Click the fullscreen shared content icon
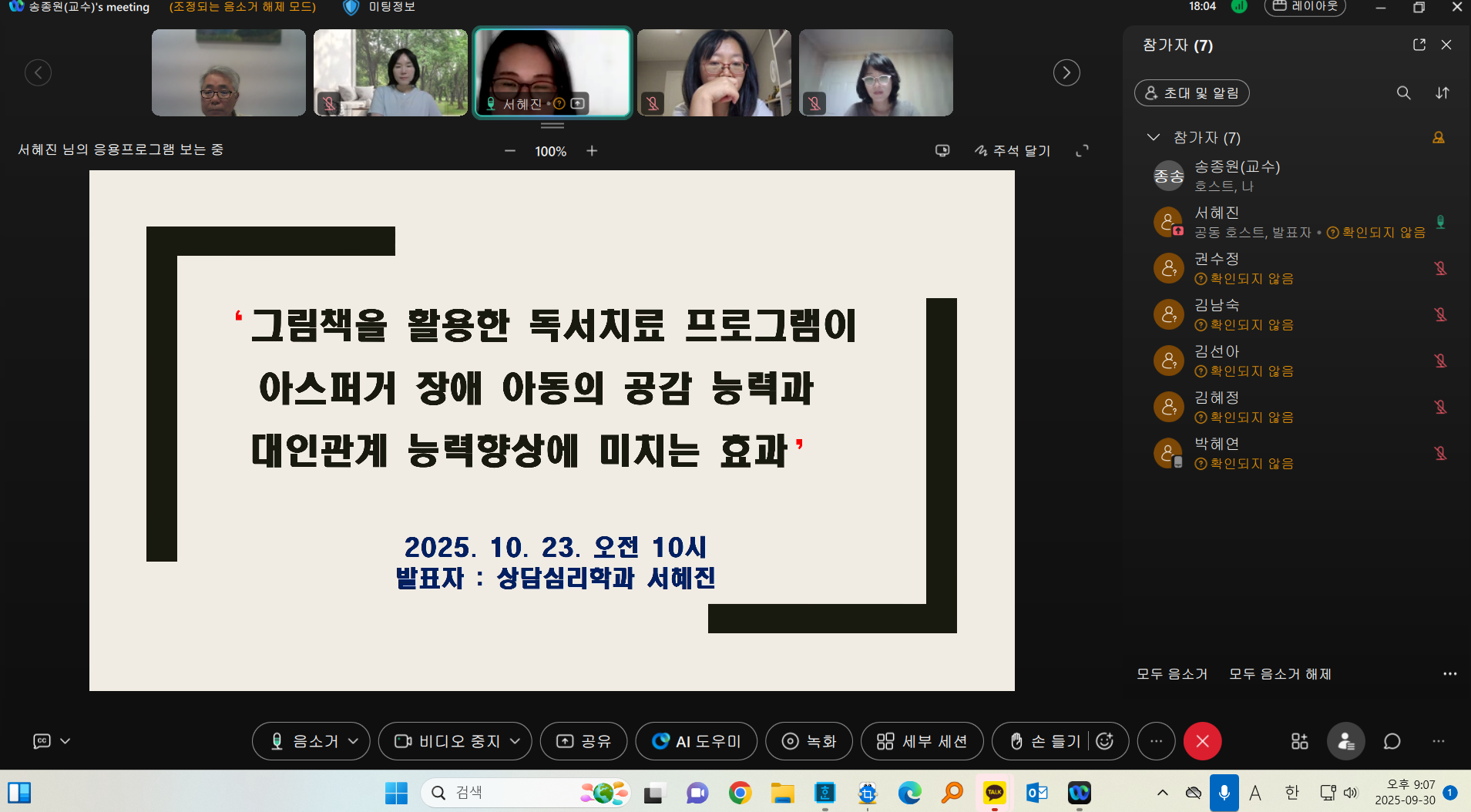1471x812 pixels. 1082,151
